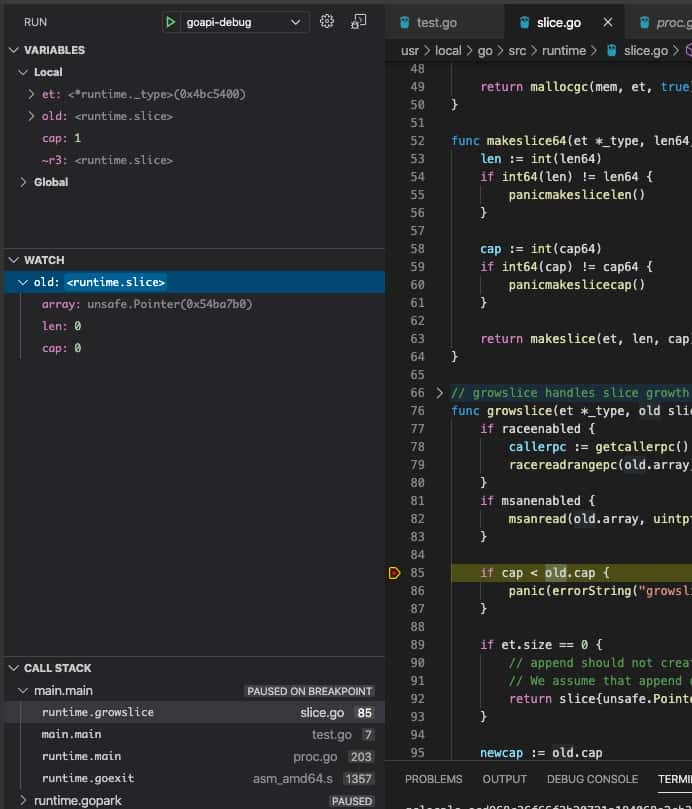Select runtime.main stack frame

point(194,756)
